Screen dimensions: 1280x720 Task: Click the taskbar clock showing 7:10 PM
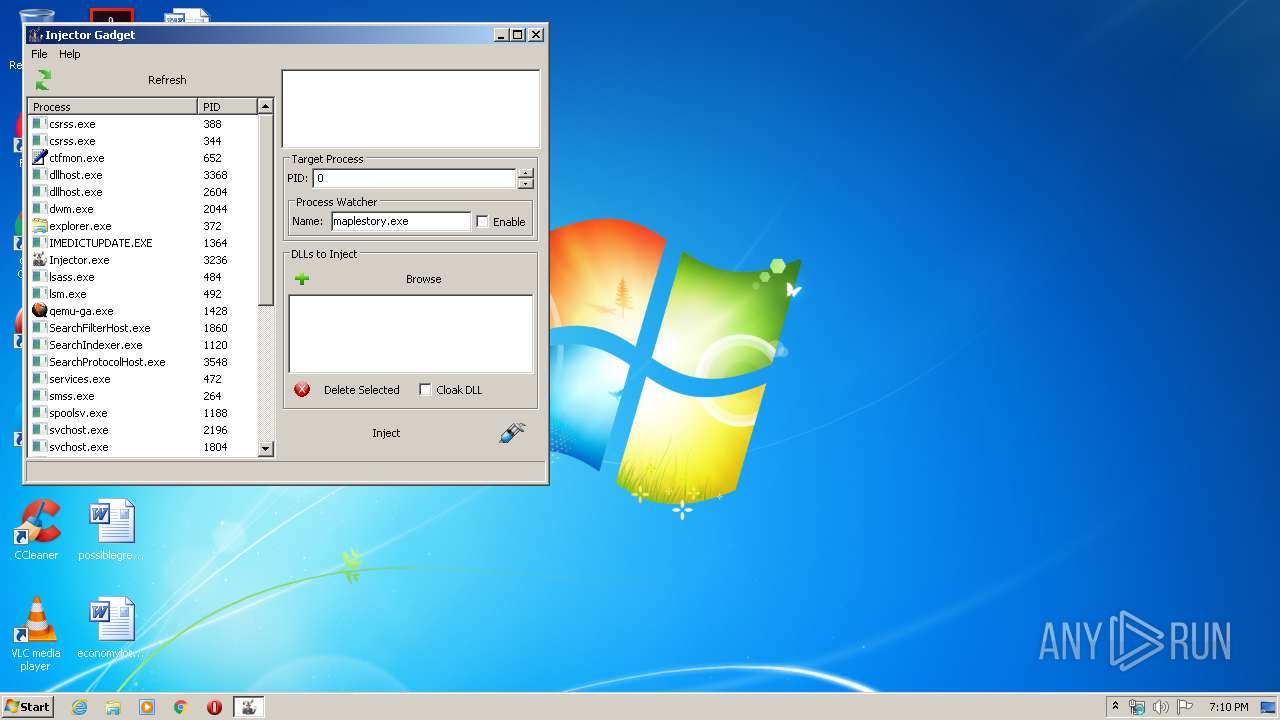(1228, 707)
